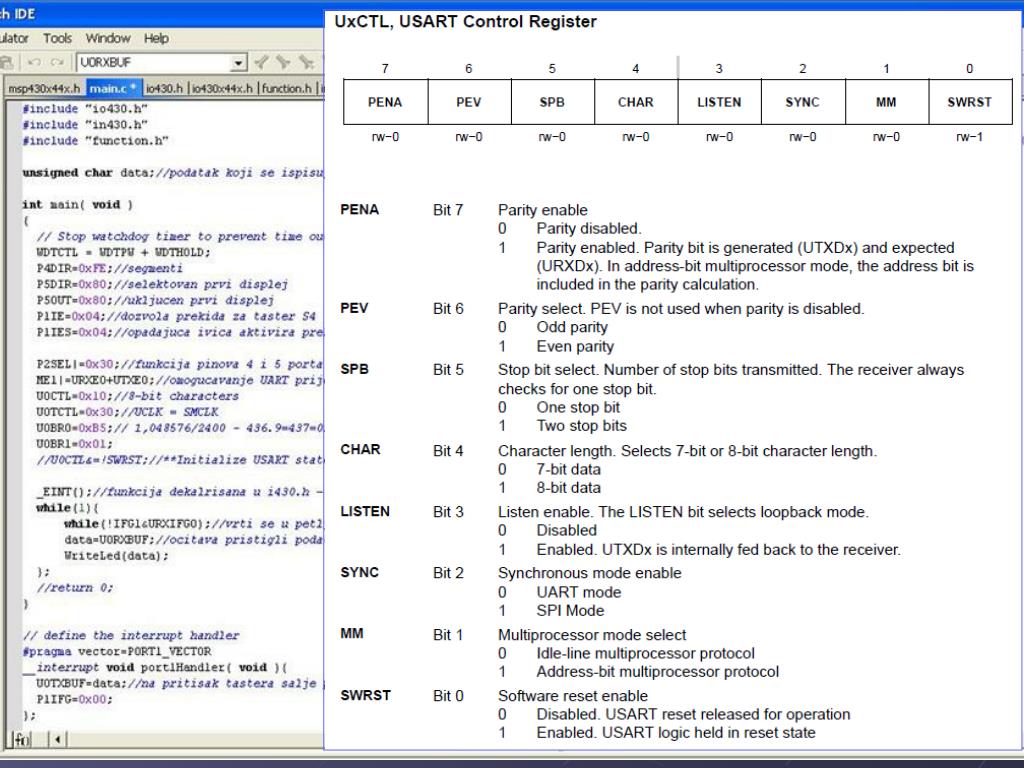Screen dimensions: 1024x768
Task: Open the Window menu
Action: (108, 39)
